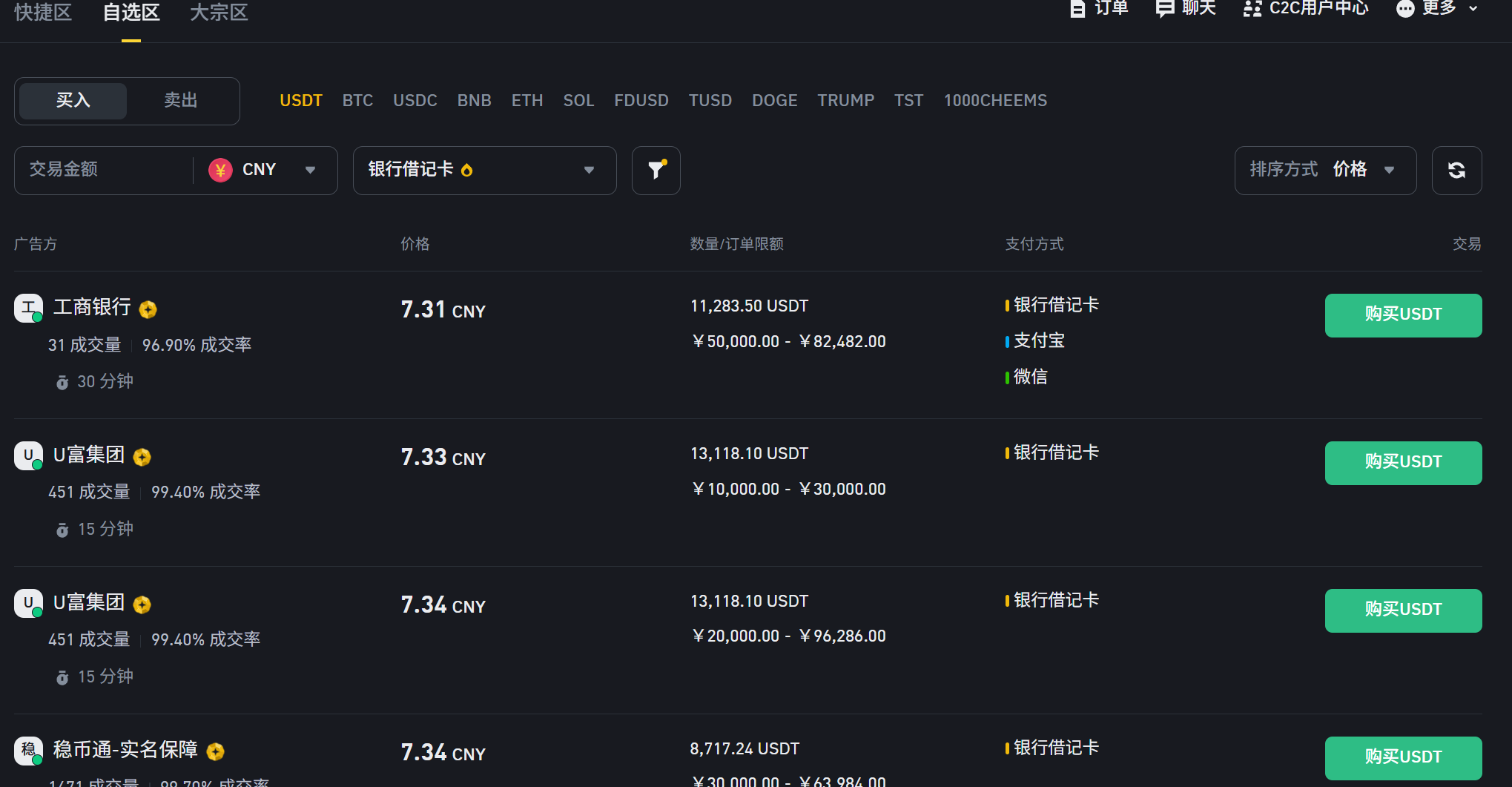Open 聊天 chat icon in top bar
The height and width of the screenshot is (787, 1512).
pyautogui.click(x=1165, y=8)
